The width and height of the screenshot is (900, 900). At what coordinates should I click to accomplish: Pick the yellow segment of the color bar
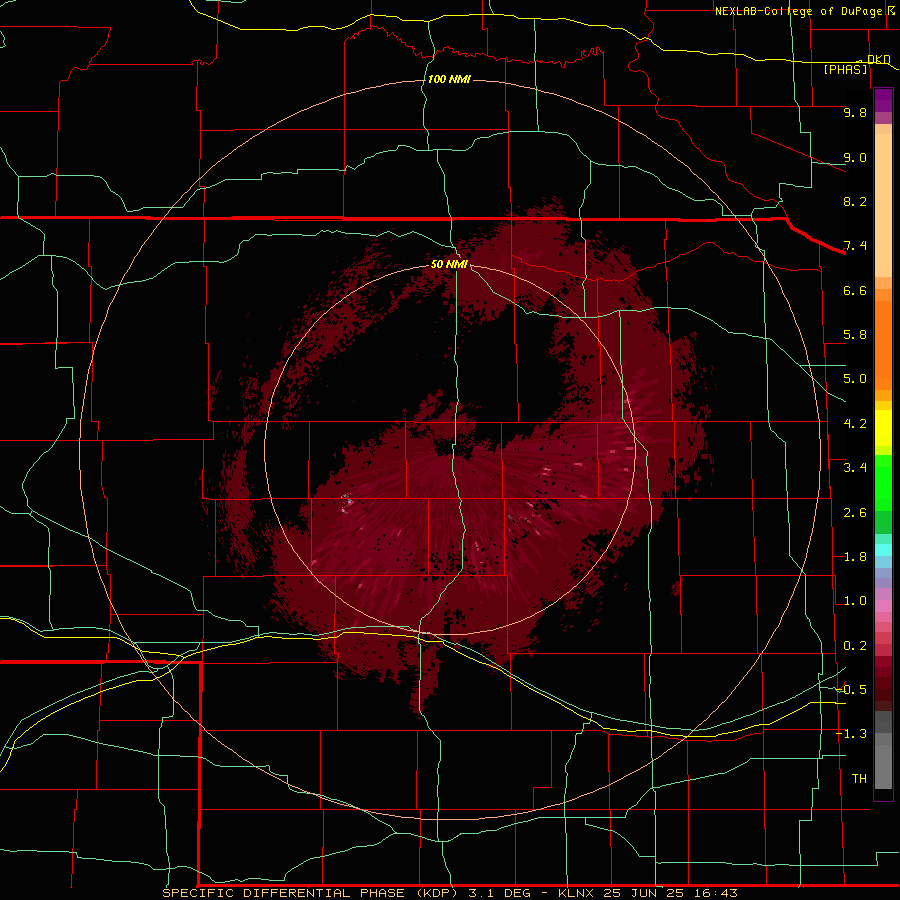(x=883, y=428)
